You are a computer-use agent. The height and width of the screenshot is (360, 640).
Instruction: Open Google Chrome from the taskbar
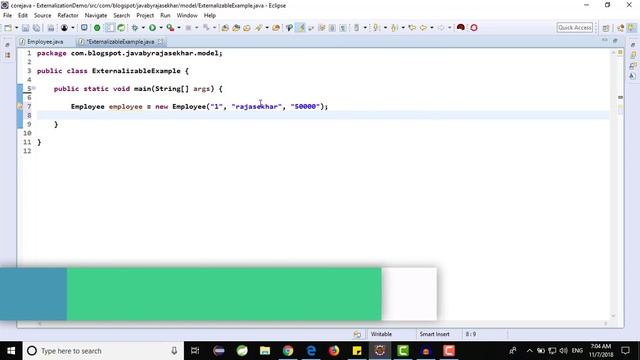click(288, 351)
